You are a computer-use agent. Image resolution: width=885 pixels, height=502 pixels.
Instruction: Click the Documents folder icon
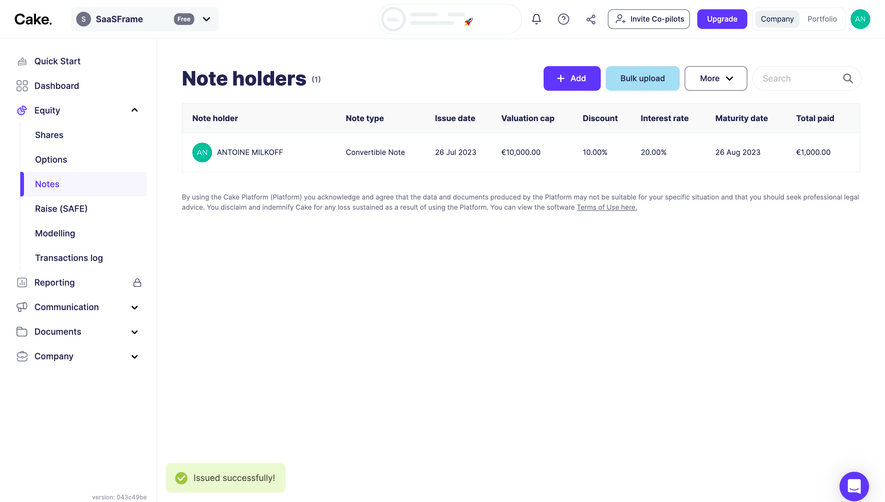(x=22, y=331)
